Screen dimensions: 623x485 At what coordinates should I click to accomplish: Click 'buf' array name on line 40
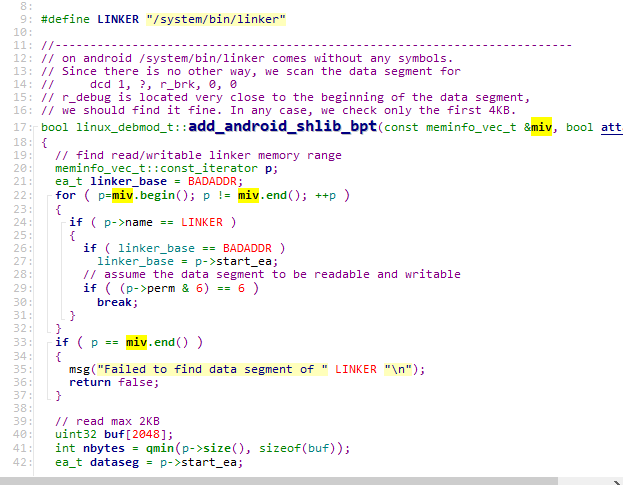click(x=114, y=435)
